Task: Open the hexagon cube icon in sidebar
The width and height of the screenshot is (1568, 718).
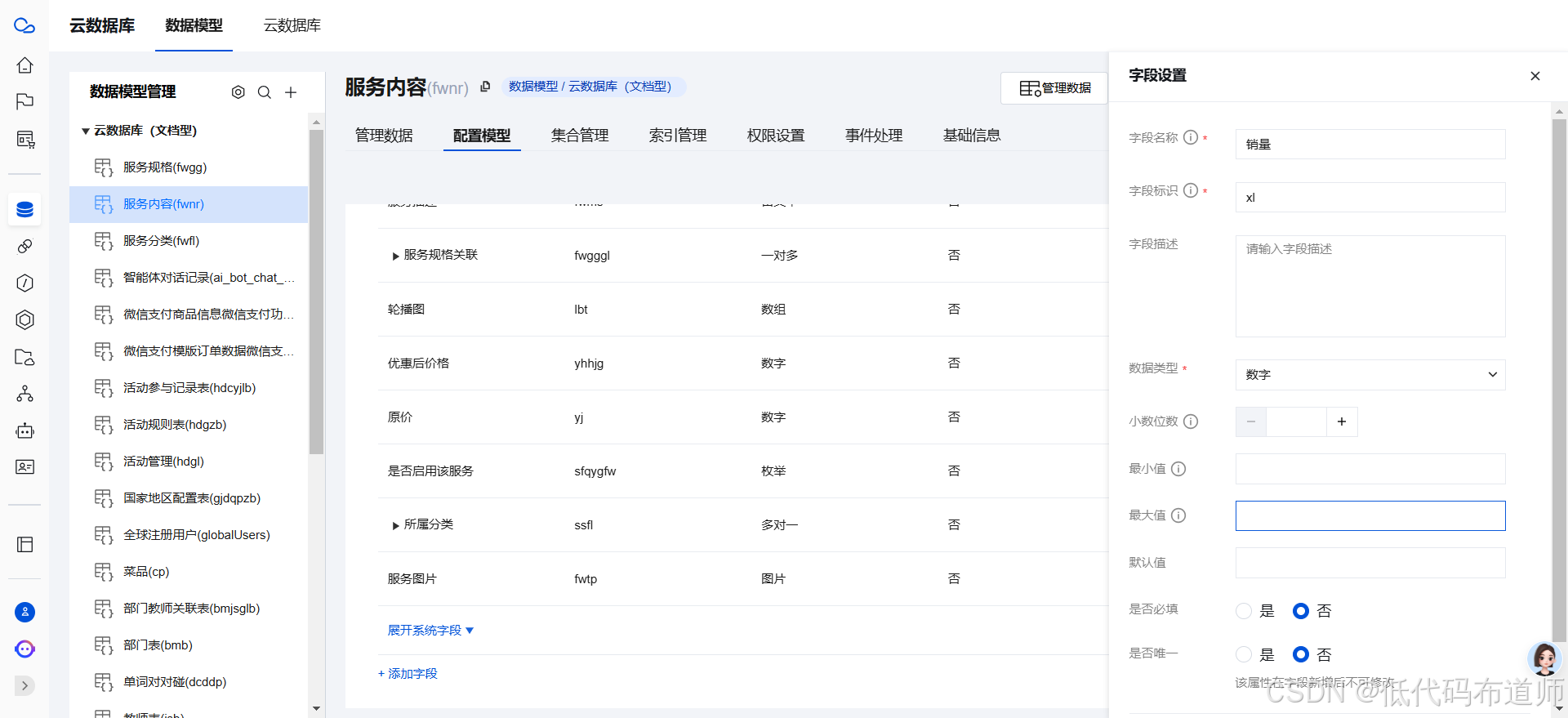Action: pyautogui.click(x=24, y=319)
